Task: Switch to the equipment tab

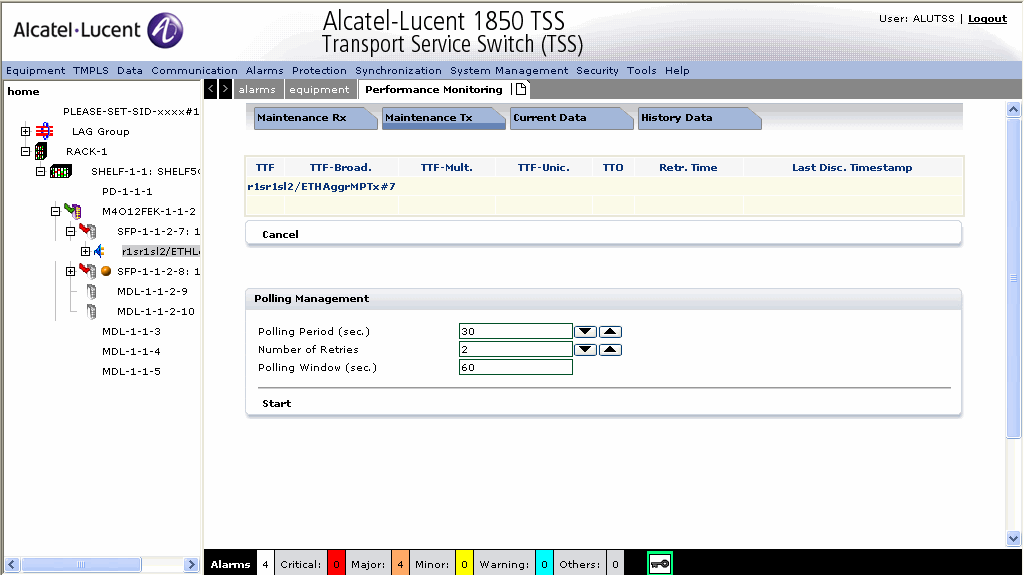Action: coord(319,90)
